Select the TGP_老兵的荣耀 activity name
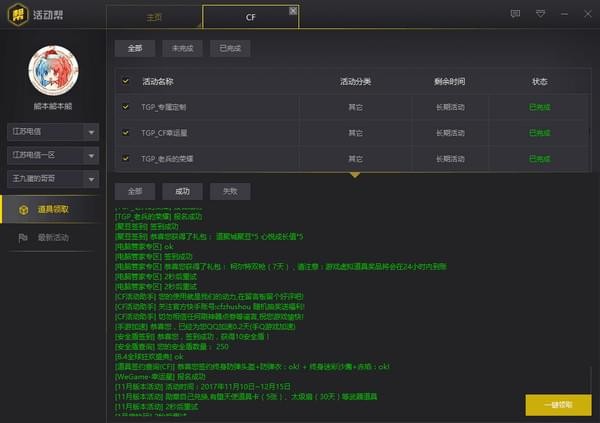600x423 pixels. coord(167,158)
